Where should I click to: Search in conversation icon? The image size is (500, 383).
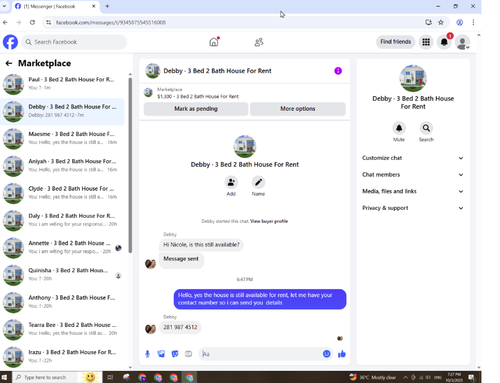(x=426, y=128)
